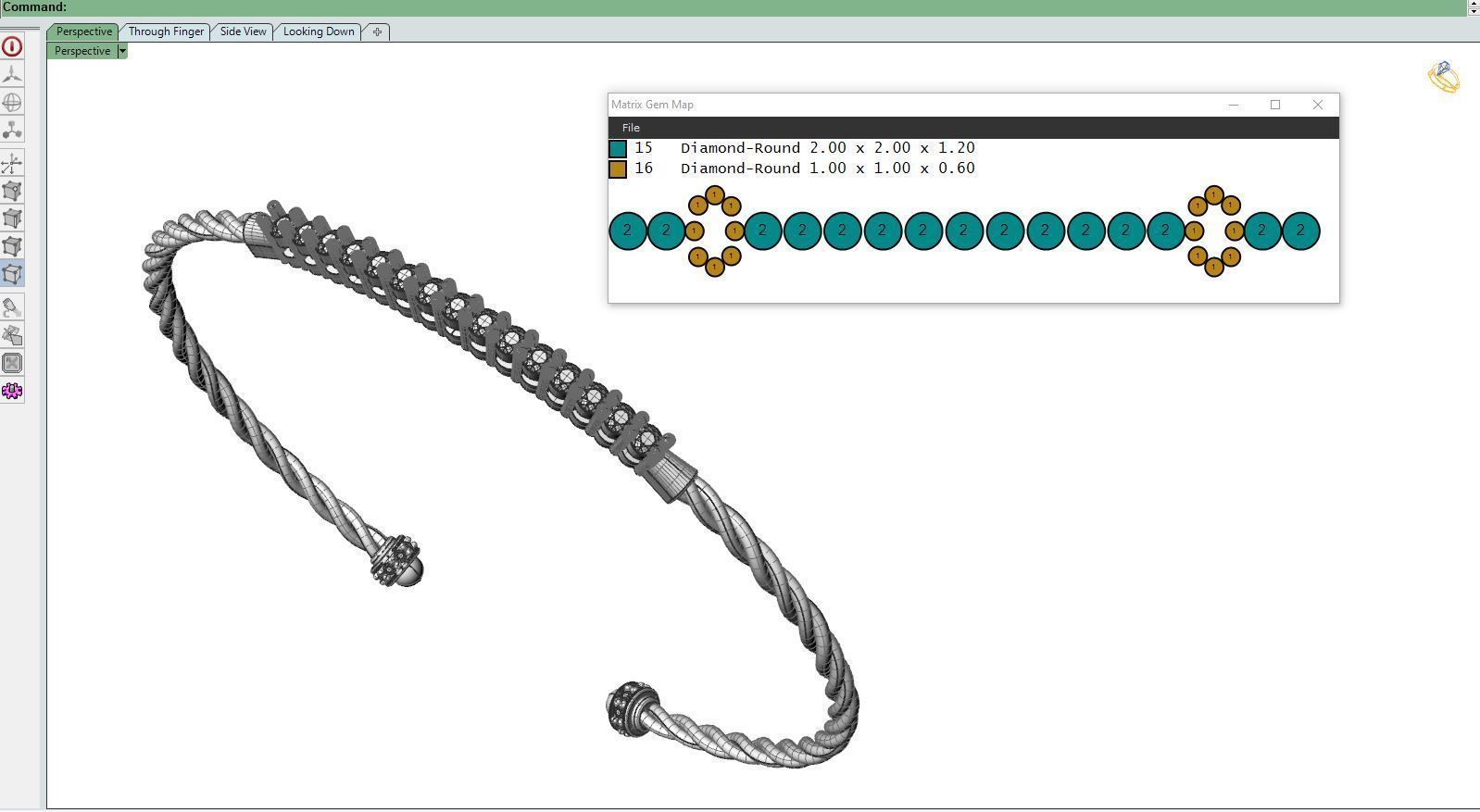Screen dimensions: 1480x812
Task: Toggle the highlighted active cube icon
Action: (x=12, y=274)
